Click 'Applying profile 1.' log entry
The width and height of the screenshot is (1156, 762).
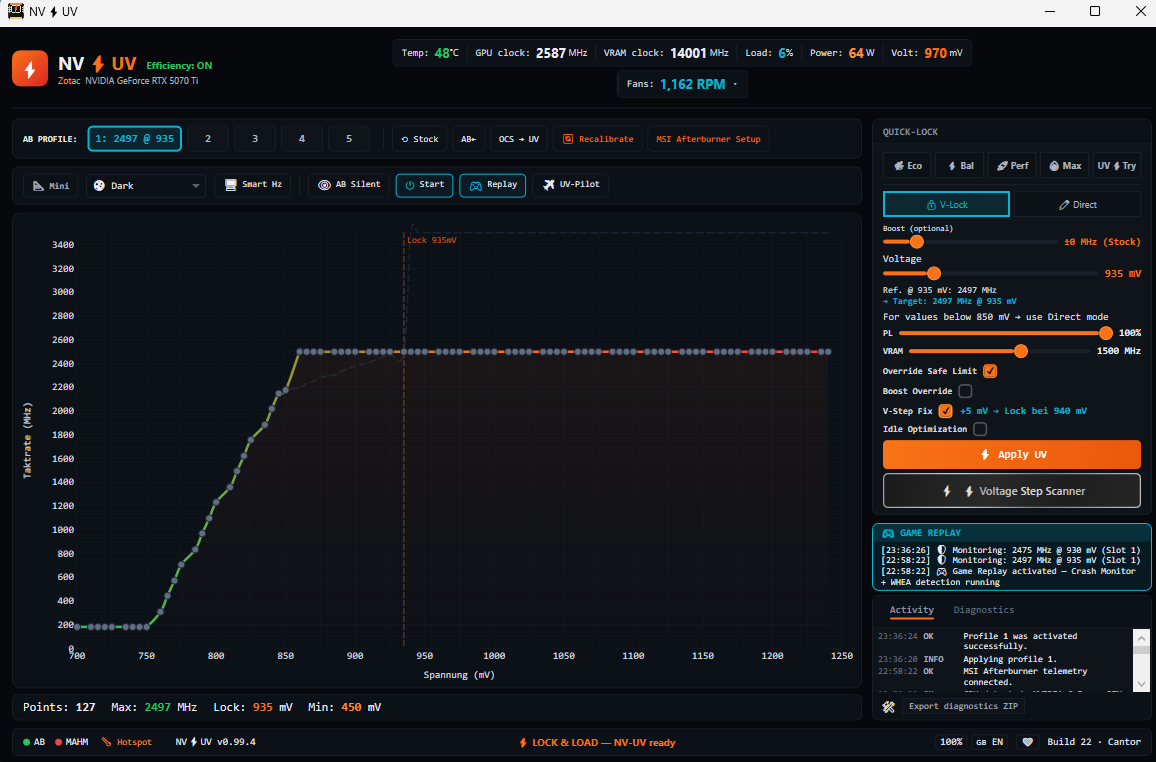click(1009, 659)
